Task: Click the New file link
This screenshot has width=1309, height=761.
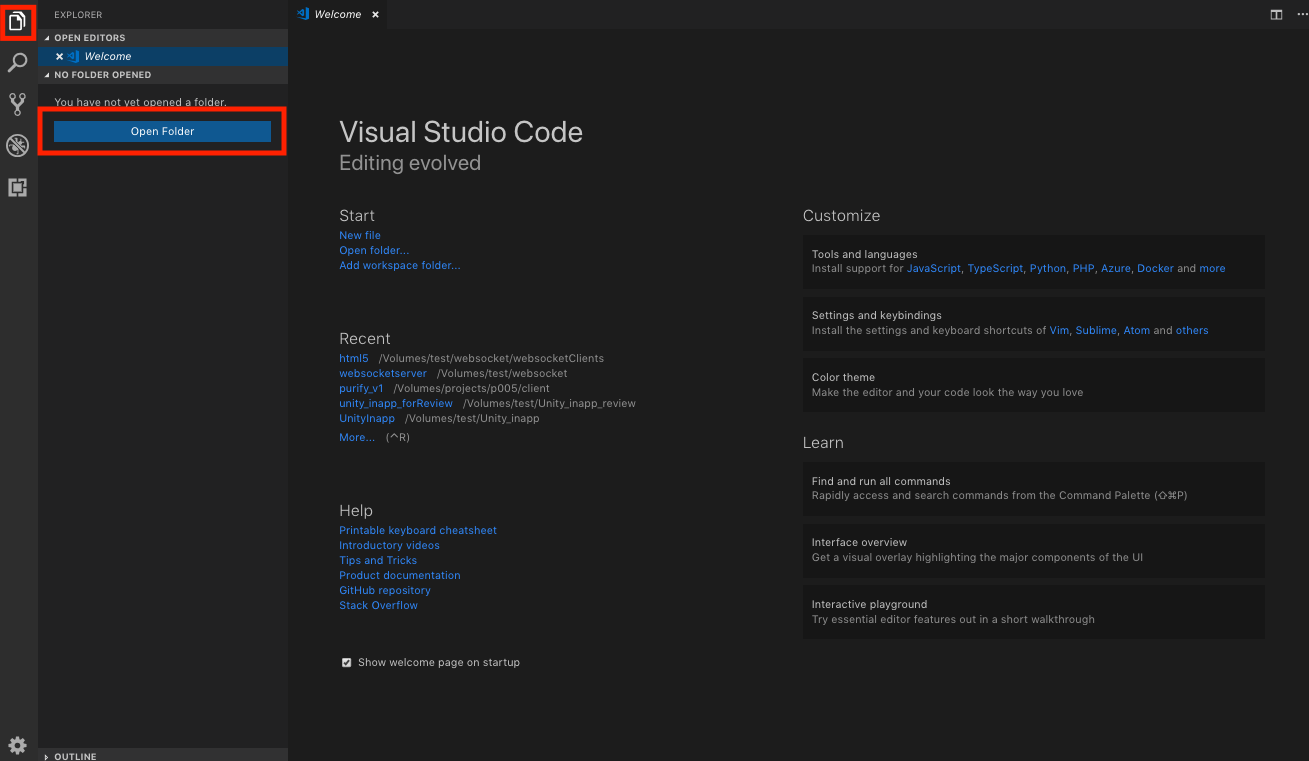Action: tap(360, 236)
